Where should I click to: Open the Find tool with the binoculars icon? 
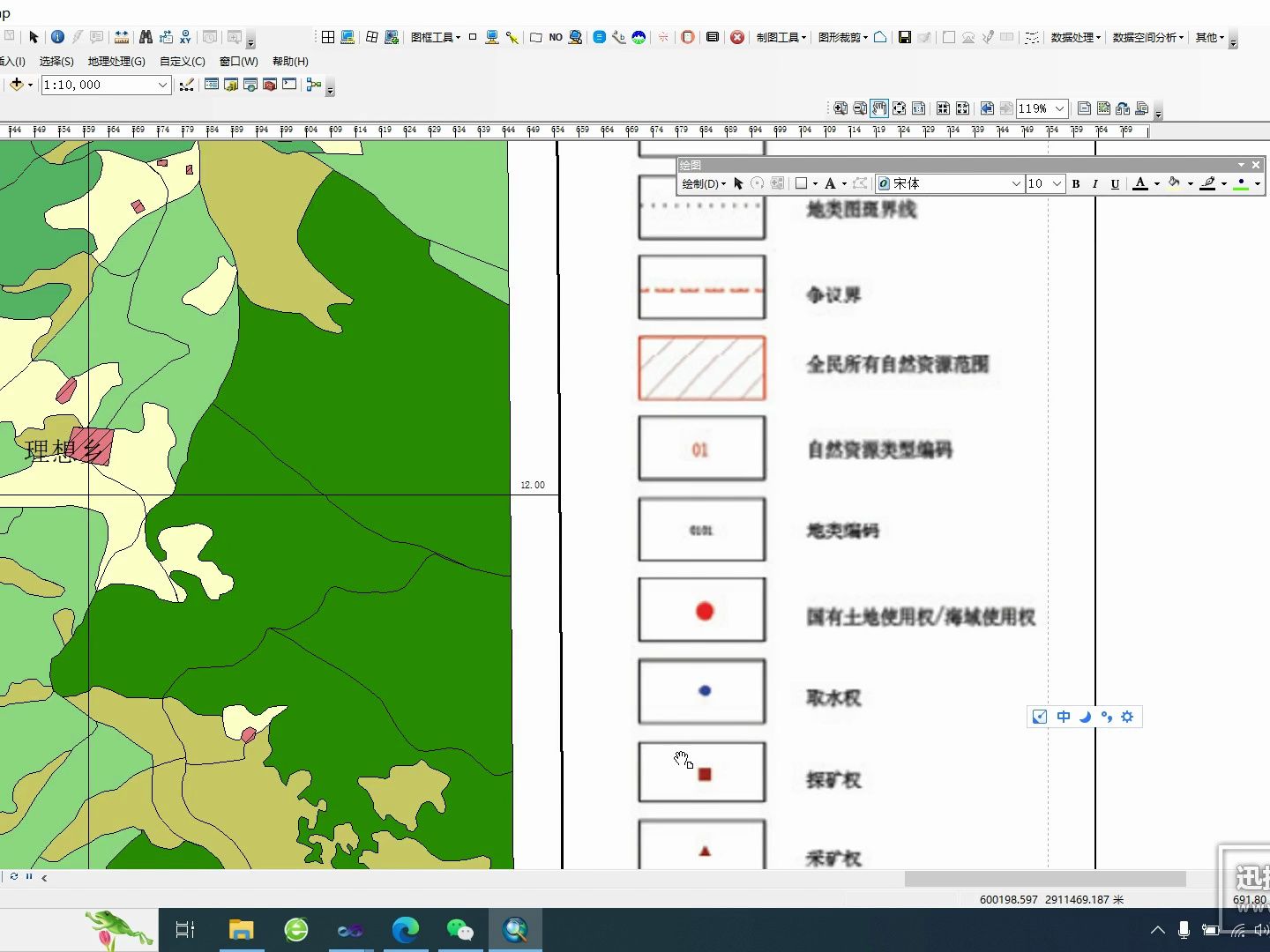146,36
